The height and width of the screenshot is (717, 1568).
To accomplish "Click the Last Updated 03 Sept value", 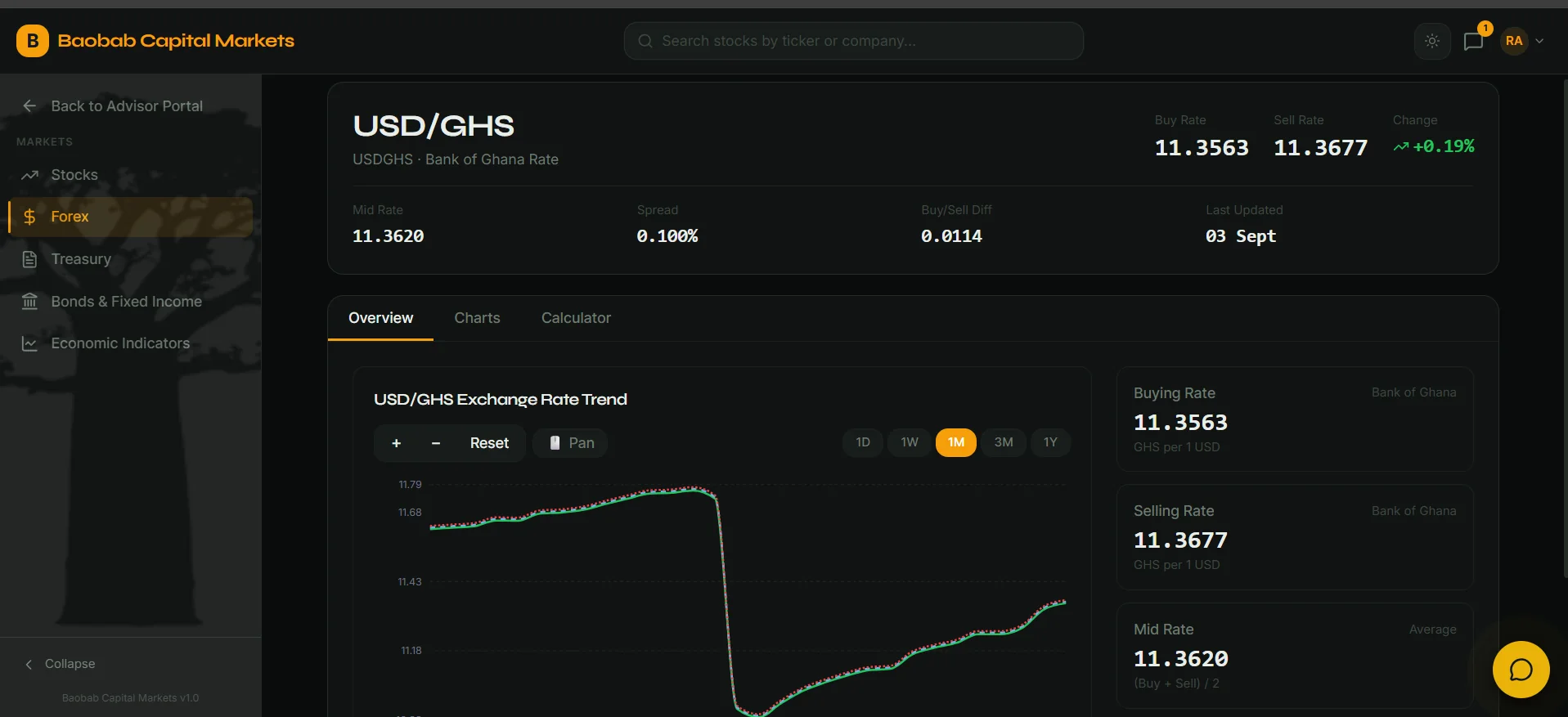I will tap(1241, 236).
